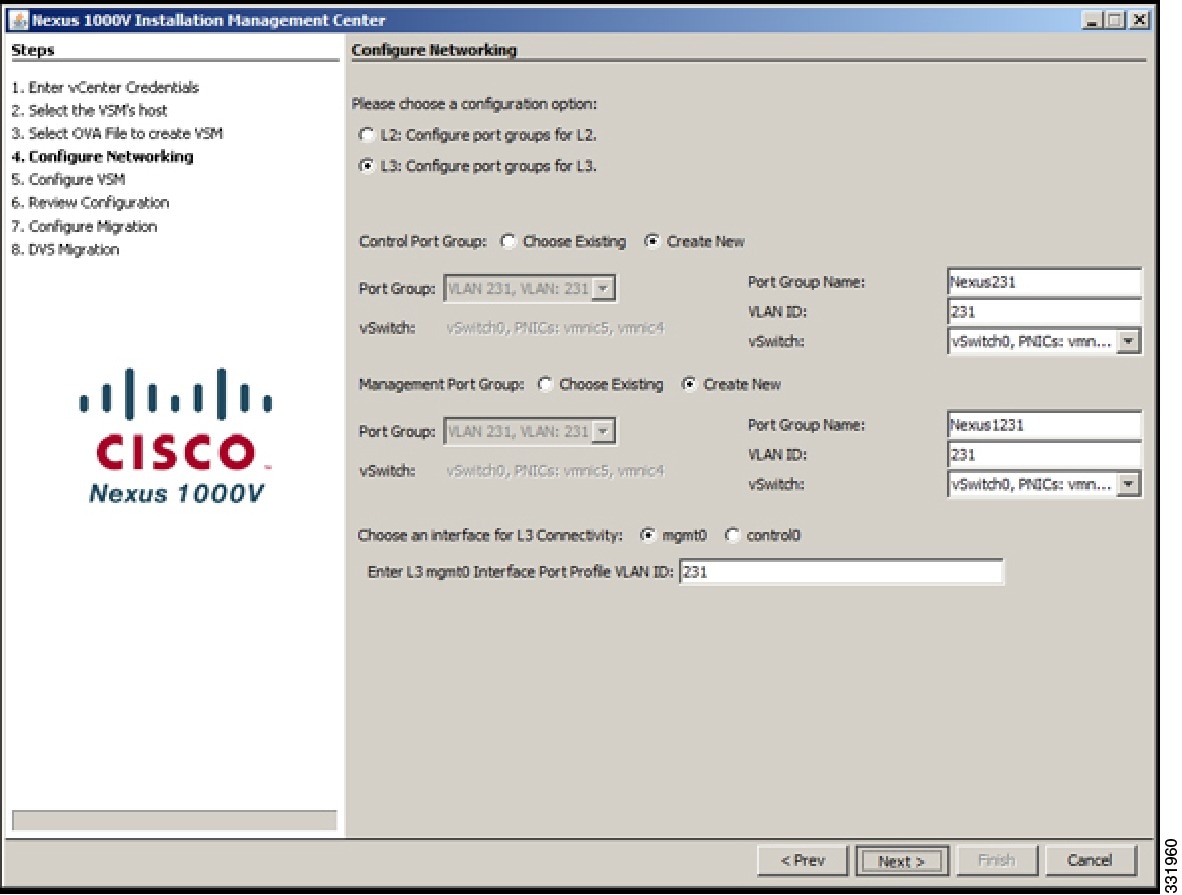This screenshot has height=895, width=1182.
Task: Click step 1 Enter vCenter Credentials
Action: (x=105, y=87)
